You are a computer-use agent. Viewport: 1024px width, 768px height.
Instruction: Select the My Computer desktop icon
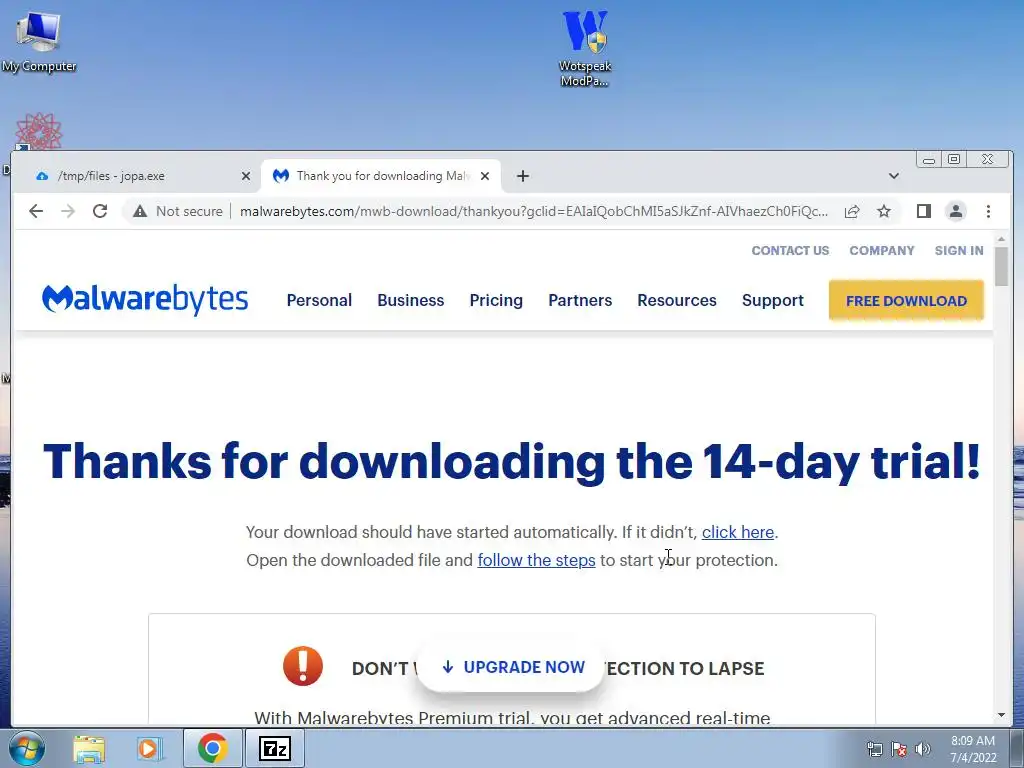click(x=38, y=40)
